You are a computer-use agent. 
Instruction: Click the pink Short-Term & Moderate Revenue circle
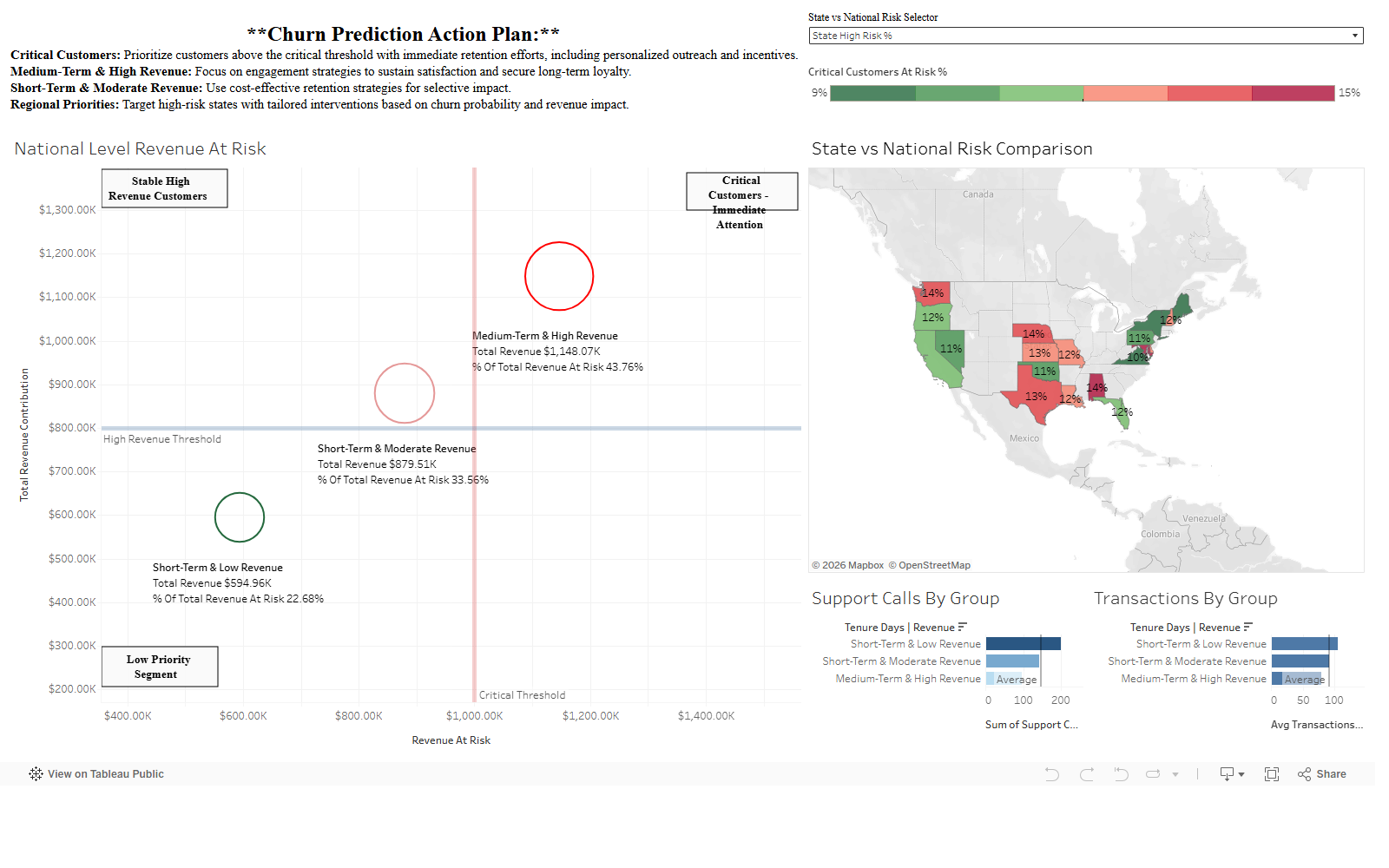point(405,393)
